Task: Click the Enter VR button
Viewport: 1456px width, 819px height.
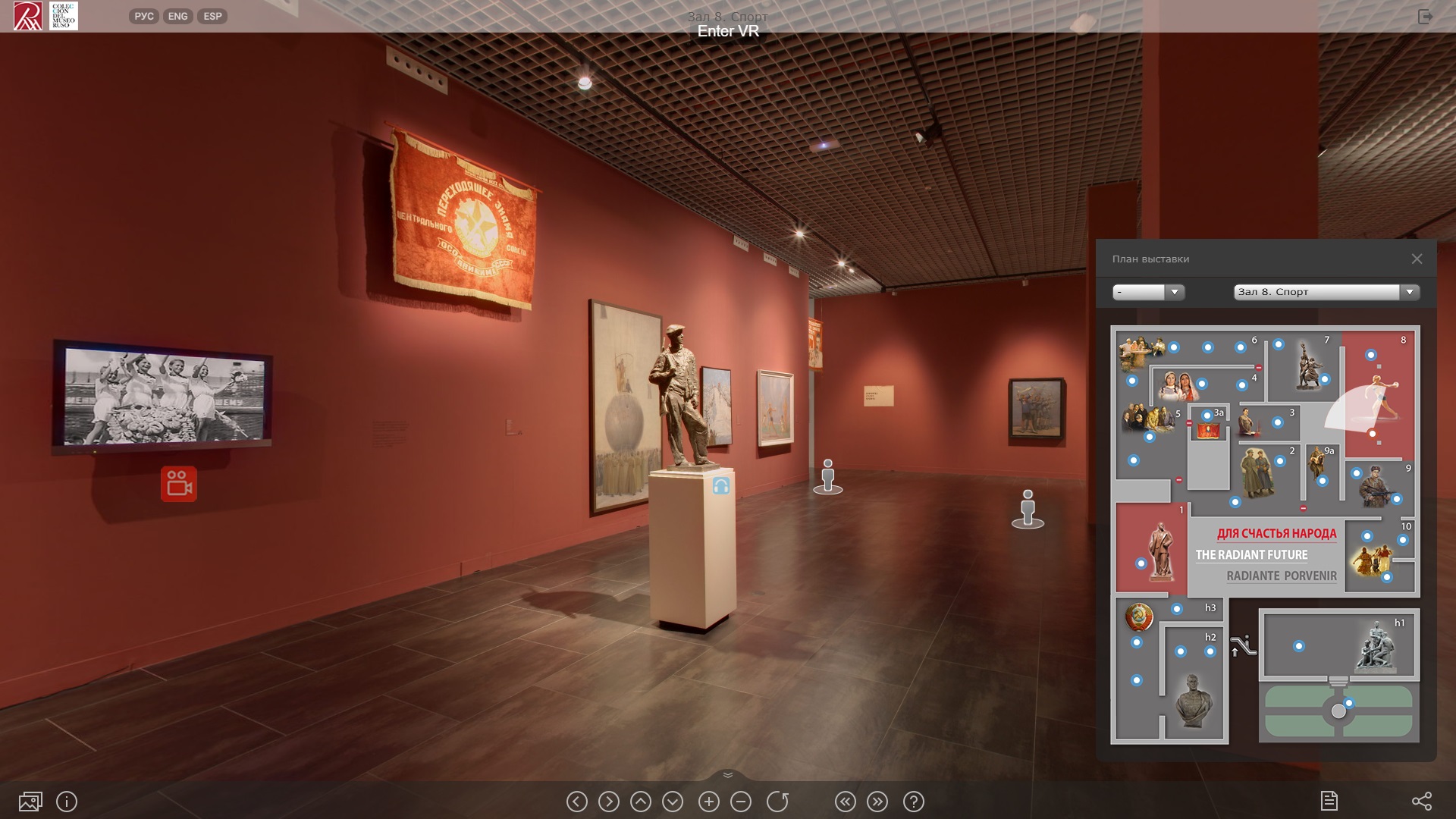Action: pyautogui.click(x=727, y=31)
